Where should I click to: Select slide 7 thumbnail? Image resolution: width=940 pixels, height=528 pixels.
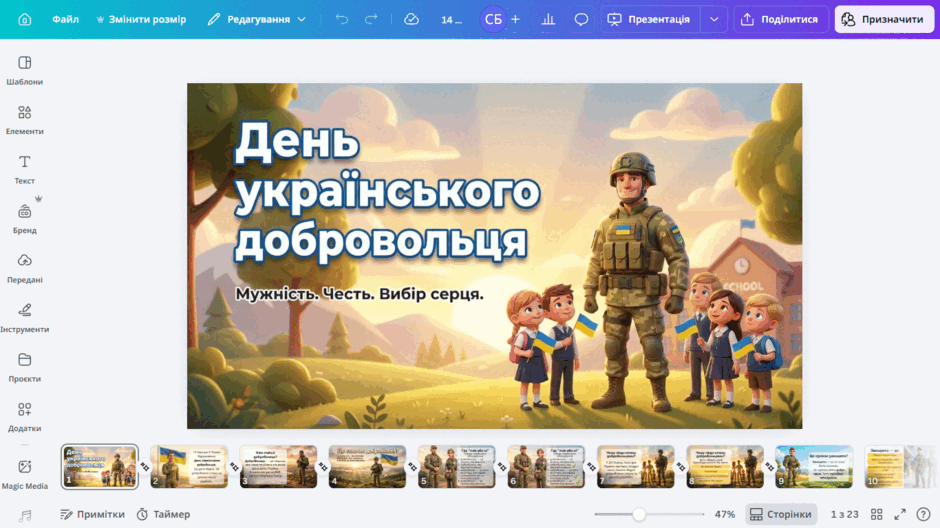click(635, 466)
